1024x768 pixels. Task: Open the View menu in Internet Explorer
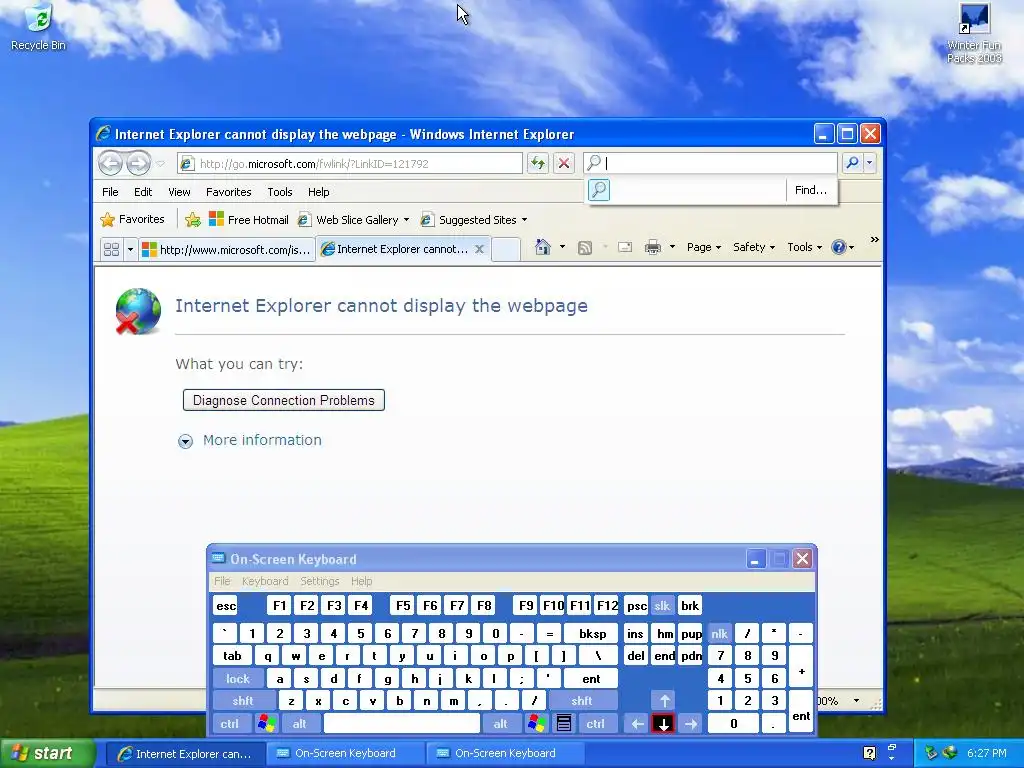point(179,192)
